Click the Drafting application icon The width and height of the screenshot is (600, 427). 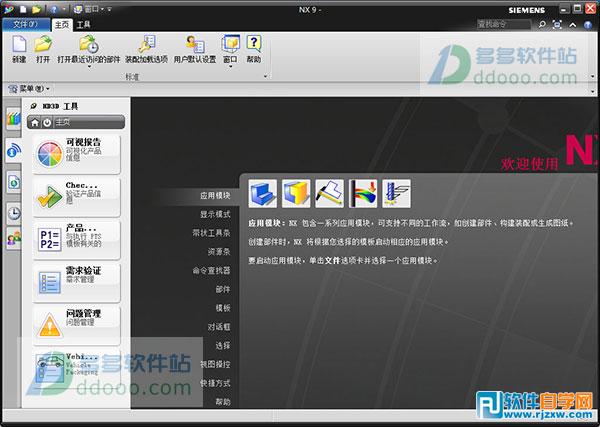[329, 194]
